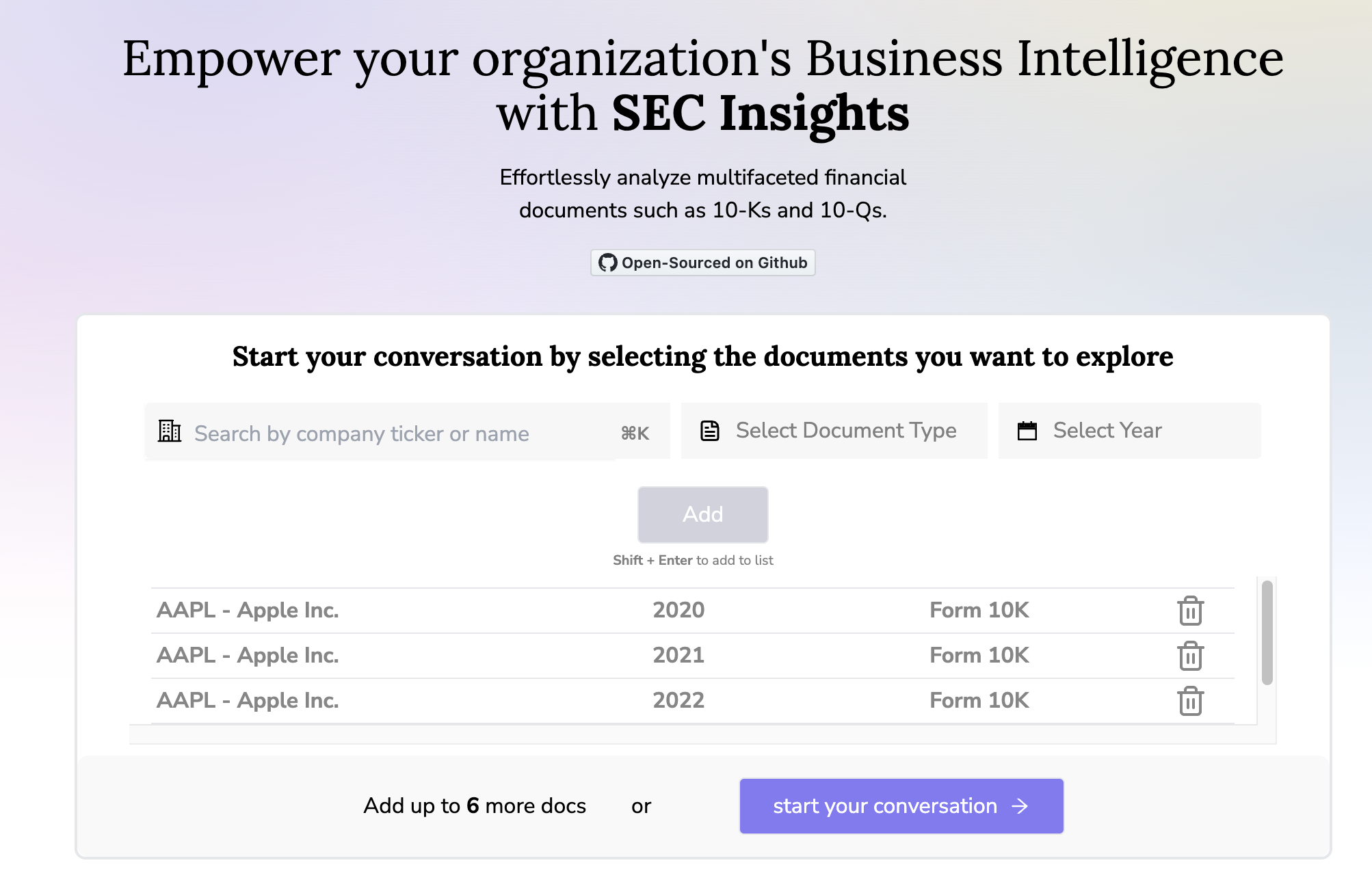Click the SEC Insights heading text

click(x=760, y=114)
